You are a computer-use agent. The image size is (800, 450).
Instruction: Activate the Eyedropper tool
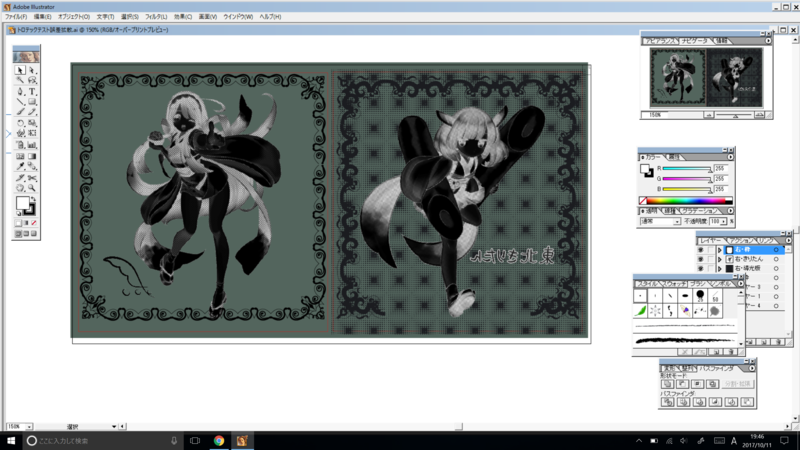pyautogui.click(x=20, y=166)
